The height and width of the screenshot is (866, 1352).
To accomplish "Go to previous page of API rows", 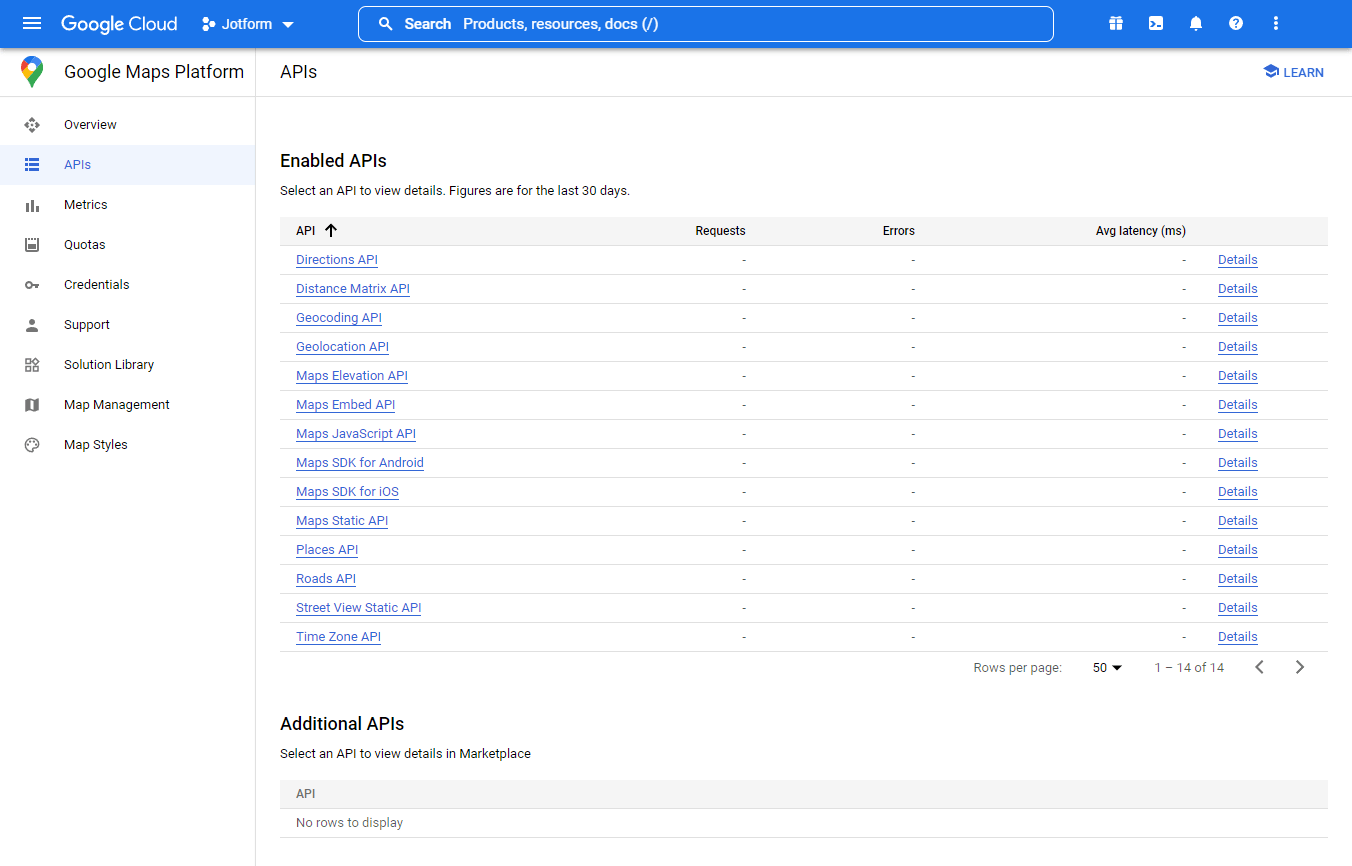I will pyautogui.click(x=1260, y=667).
